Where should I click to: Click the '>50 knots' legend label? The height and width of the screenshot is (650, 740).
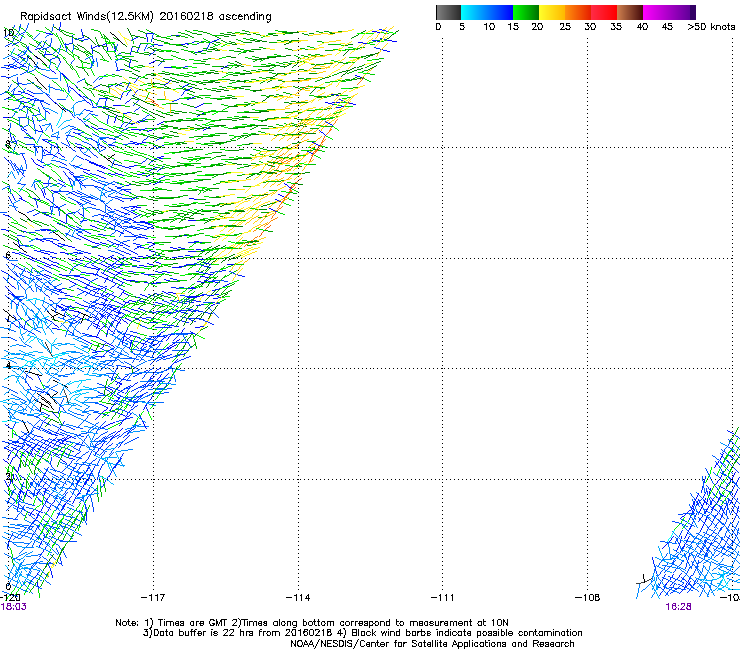point(711,27)
